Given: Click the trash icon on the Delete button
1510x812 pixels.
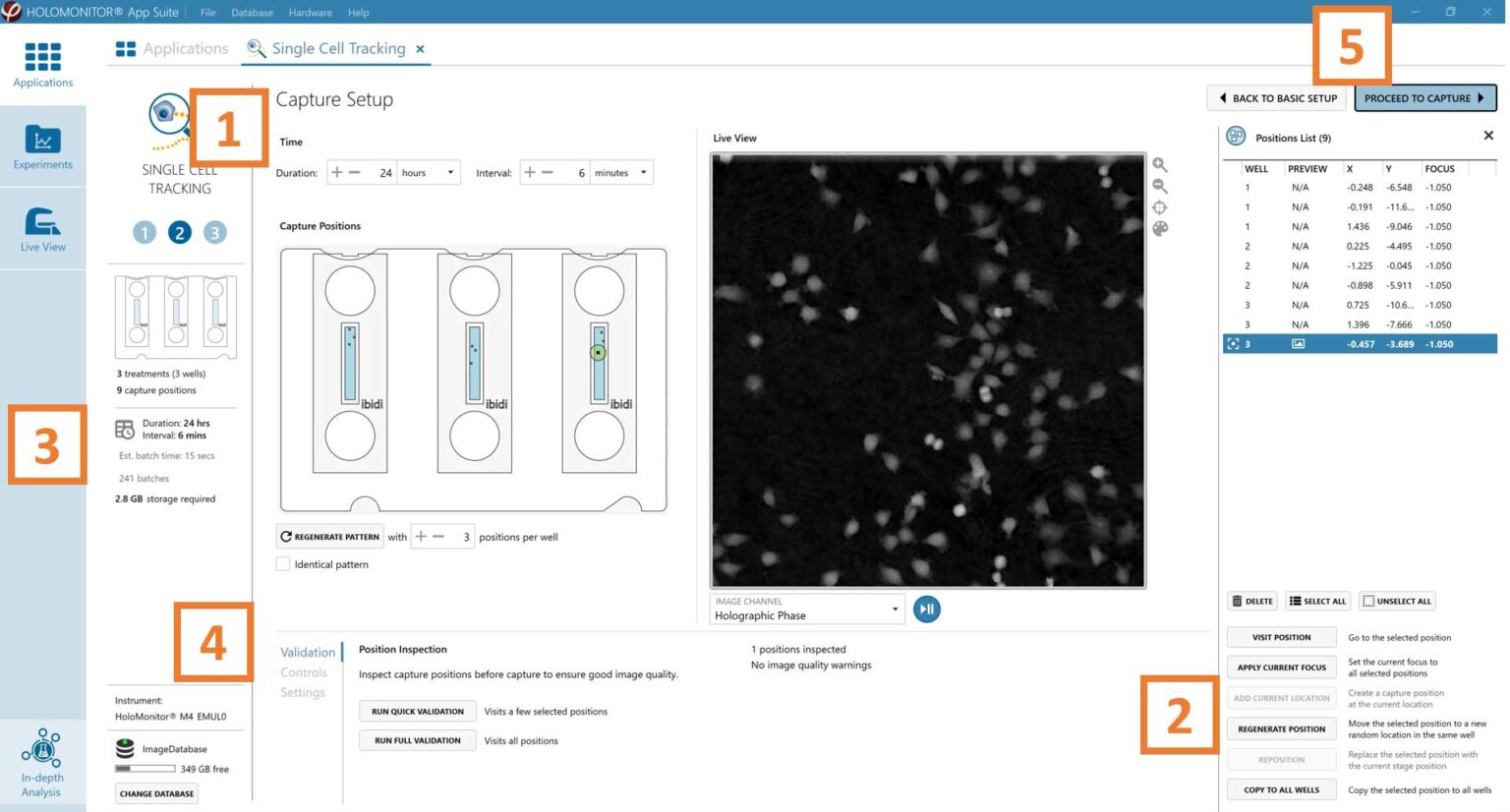Looking at the screenshot, I should (x=1237, y=601).
